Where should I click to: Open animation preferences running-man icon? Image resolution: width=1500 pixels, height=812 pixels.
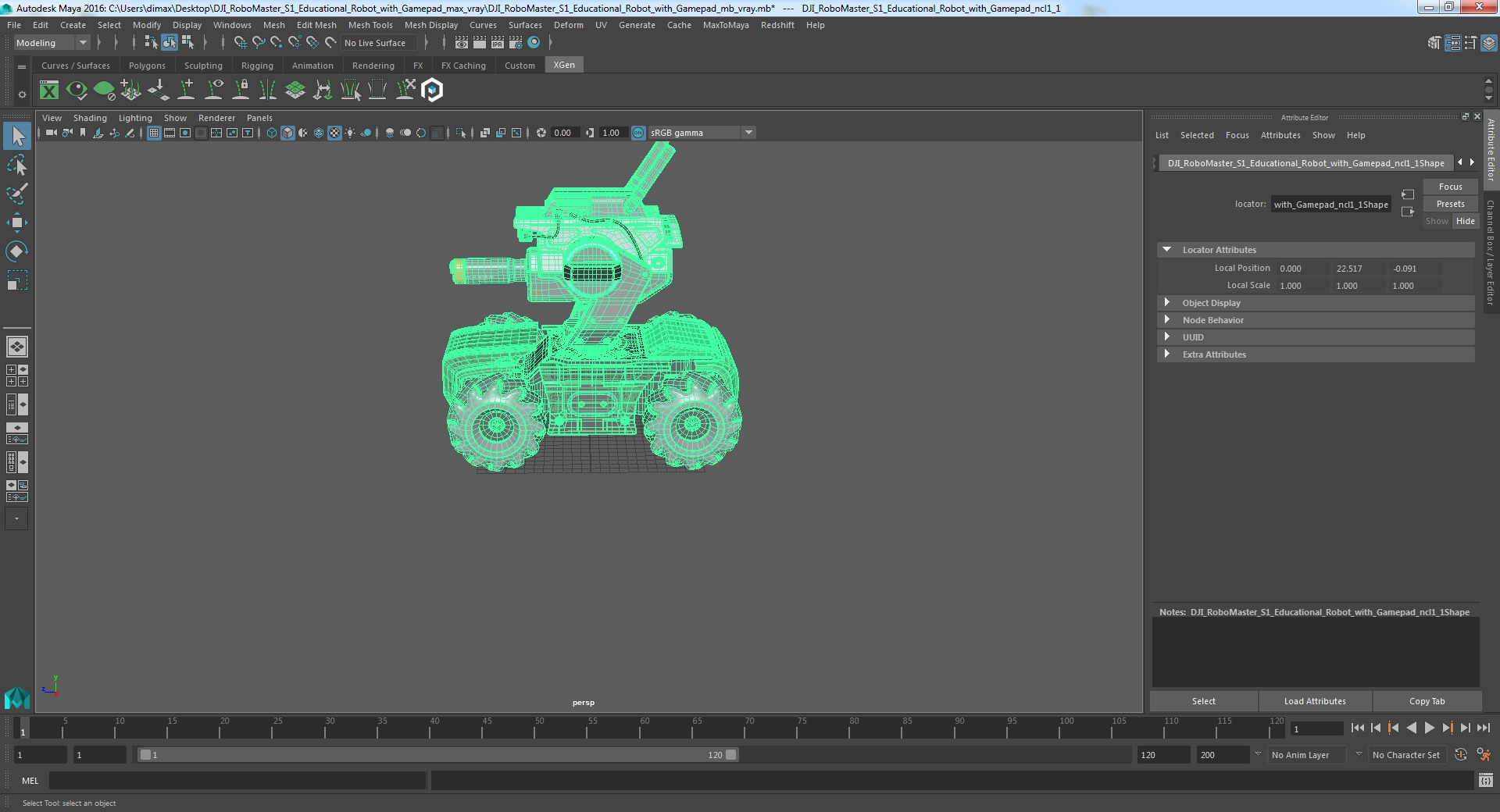coord(1484,755)
